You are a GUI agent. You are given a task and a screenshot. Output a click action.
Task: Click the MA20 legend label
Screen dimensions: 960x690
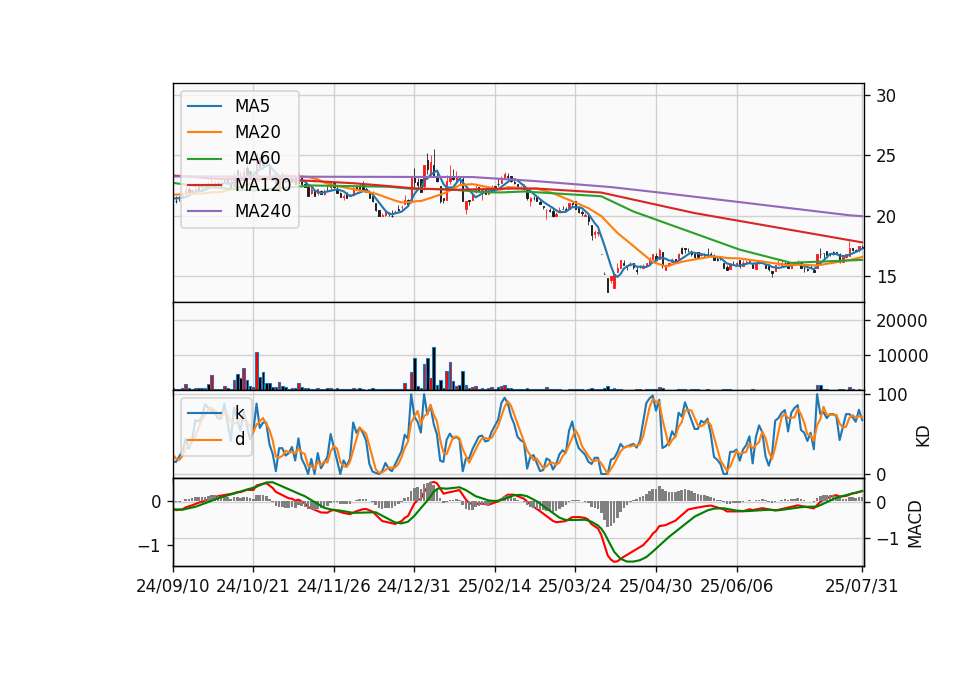258,132
